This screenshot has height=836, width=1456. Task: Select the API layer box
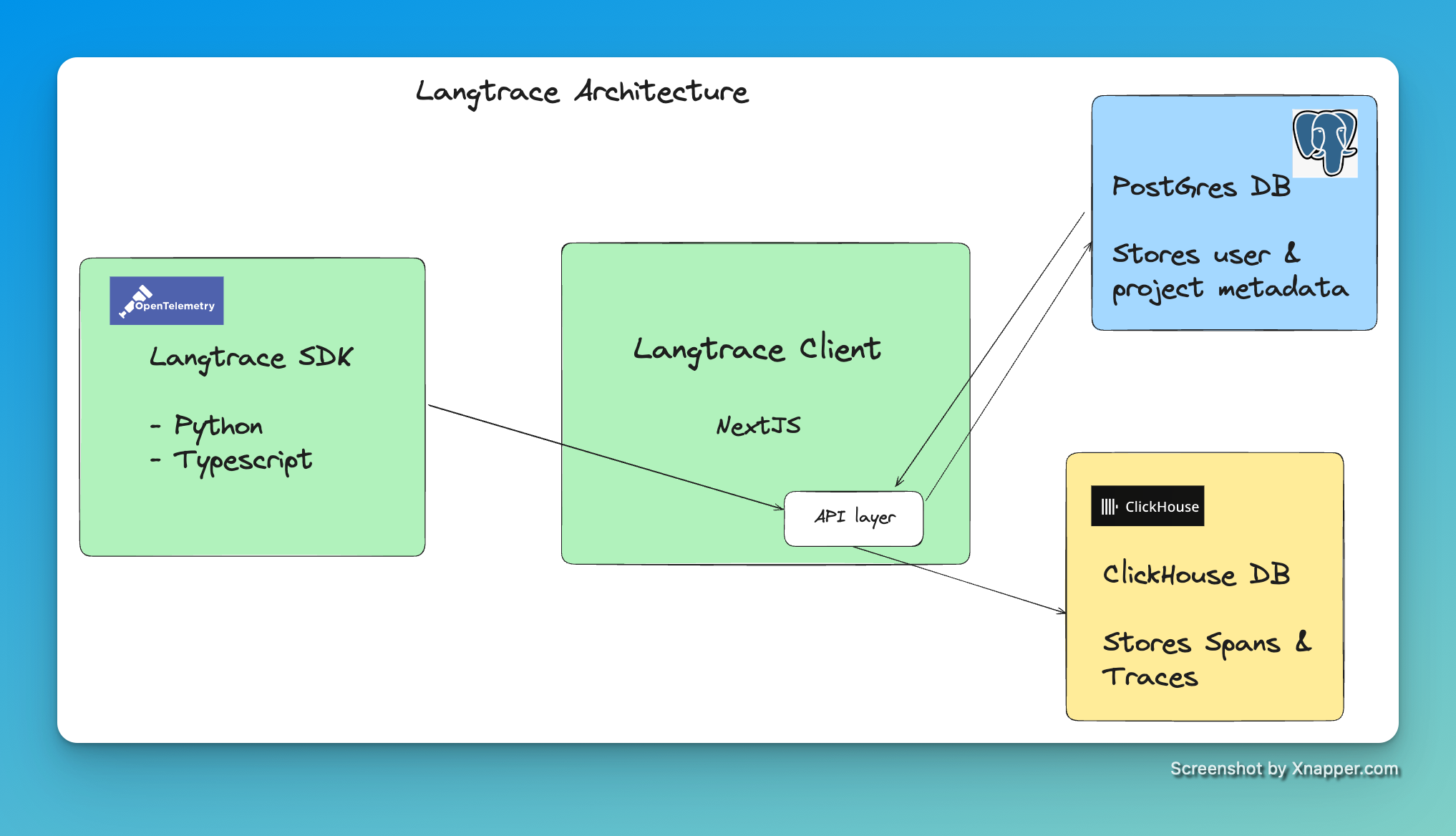pos(853,518)
